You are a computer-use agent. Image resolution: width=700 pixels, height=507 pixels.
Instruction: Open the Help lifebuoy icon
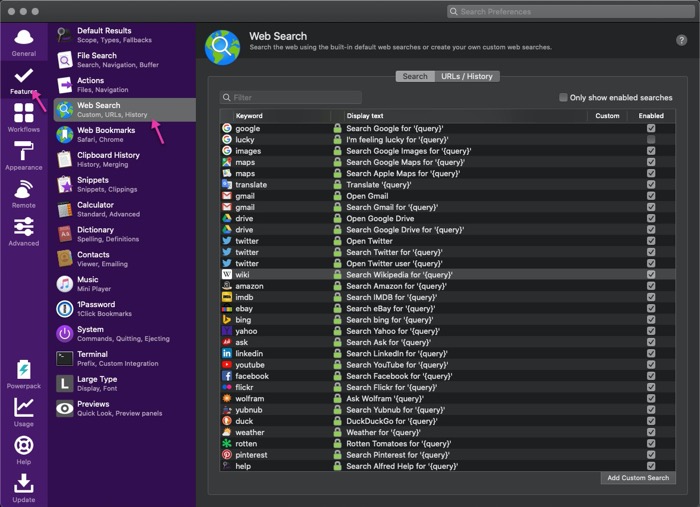click(24, 445)
